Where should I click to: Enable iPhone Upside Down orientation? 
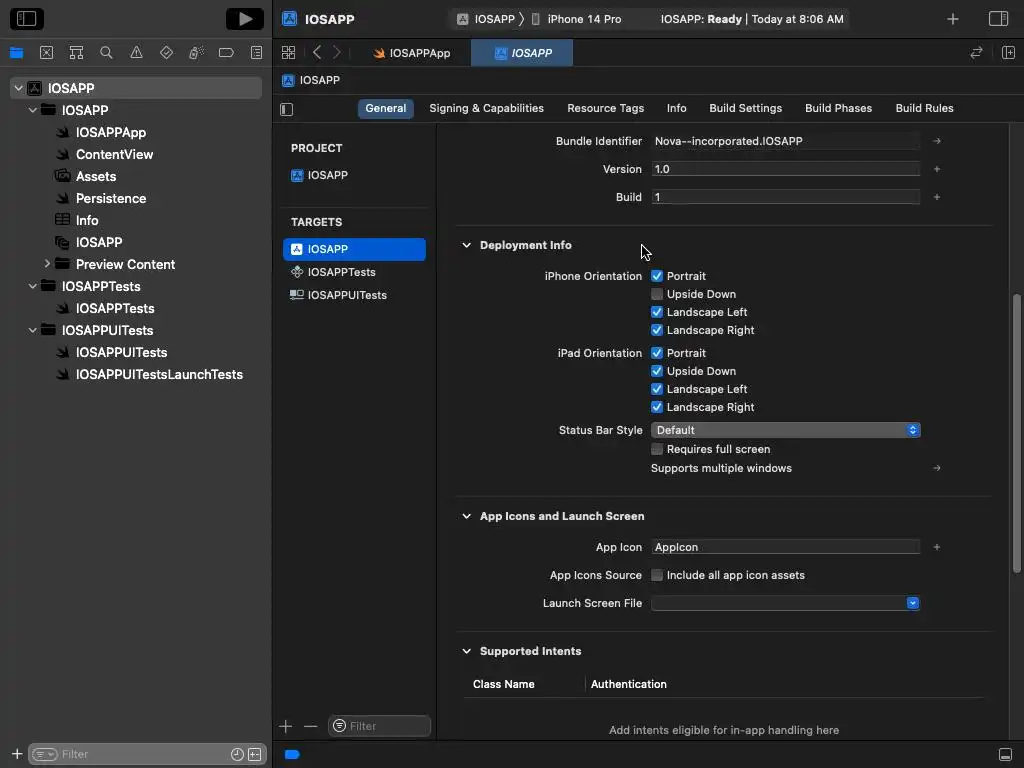[x=657, y=294]
